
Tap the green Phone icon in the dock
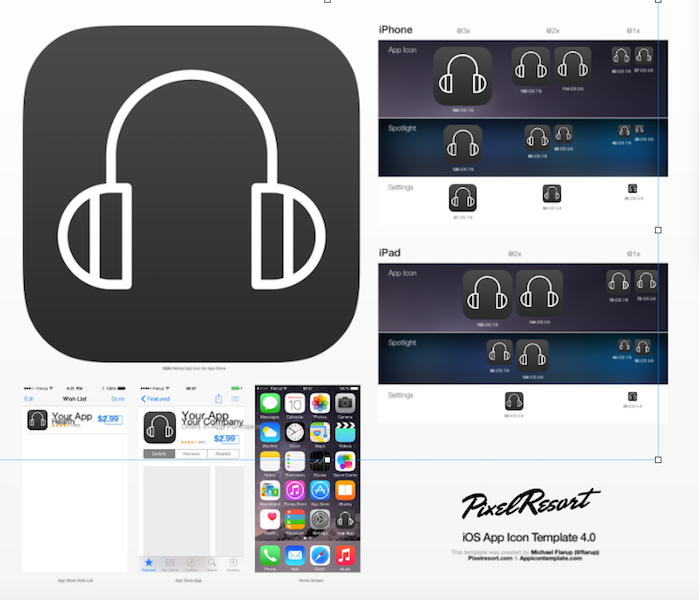[x=269, y=554]
